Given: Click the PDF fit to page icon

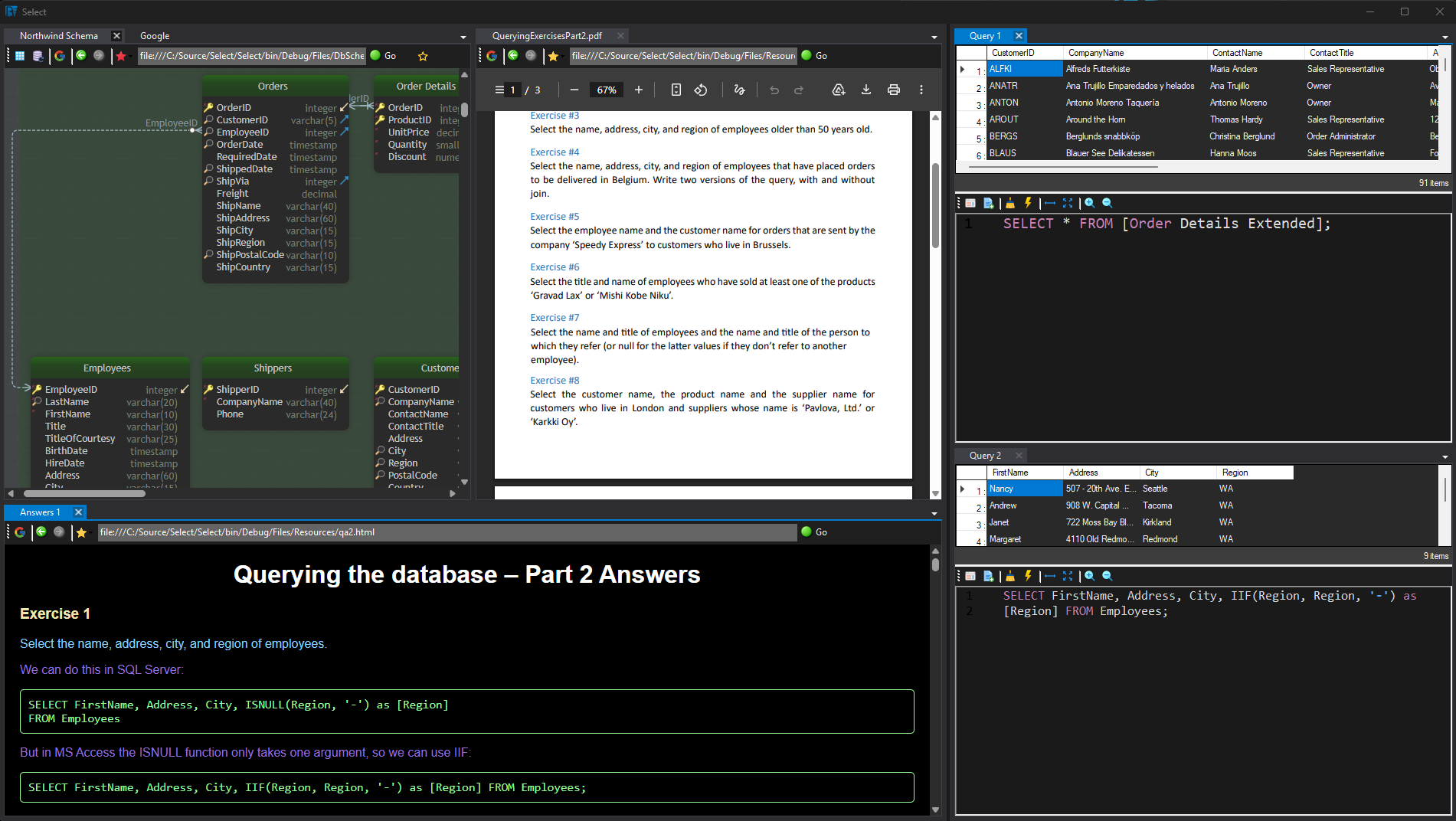Looking at the screenshot, I should click(676, 90).
